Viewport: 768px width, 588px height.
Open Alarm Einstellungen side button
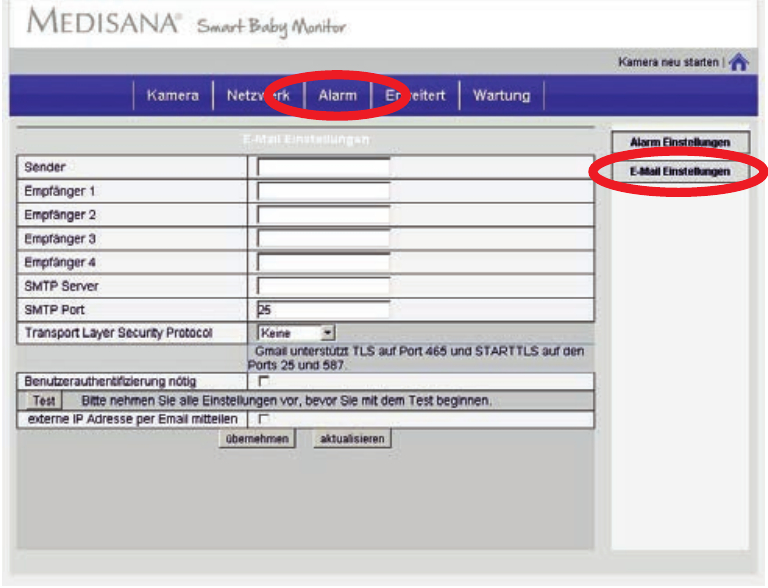pos(680,143)
